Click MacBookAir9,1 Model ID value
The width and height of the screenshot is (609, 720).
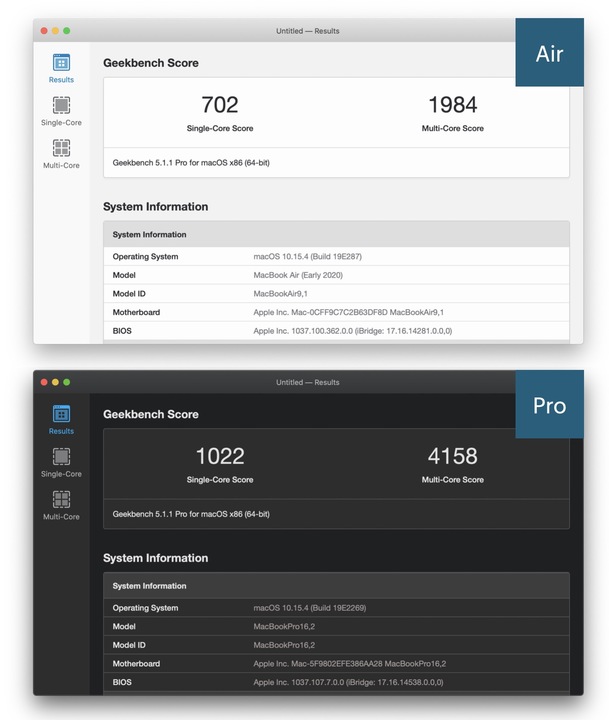[x=281, y=293]
